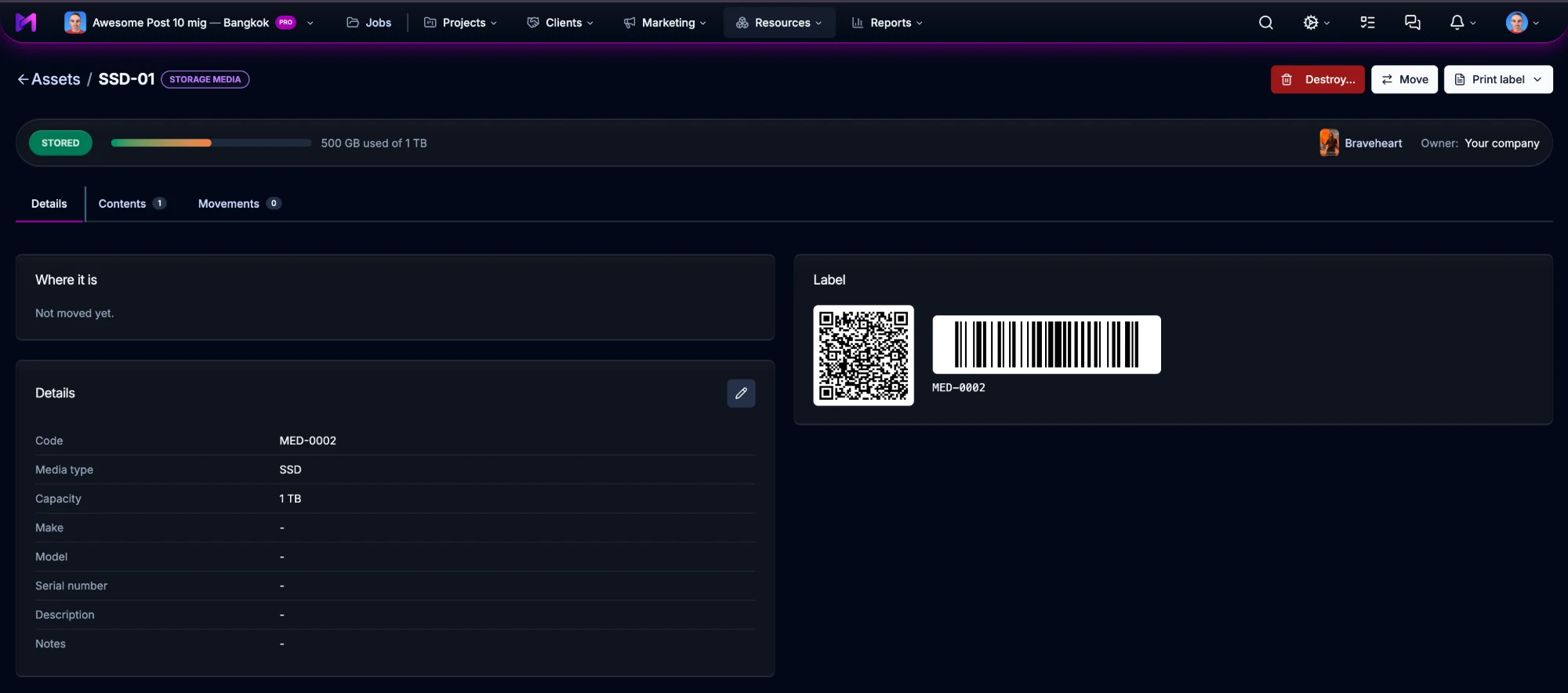Go back to Assets via arrow link
Viewport: 1568px width, 693px height.
(49, 79)
